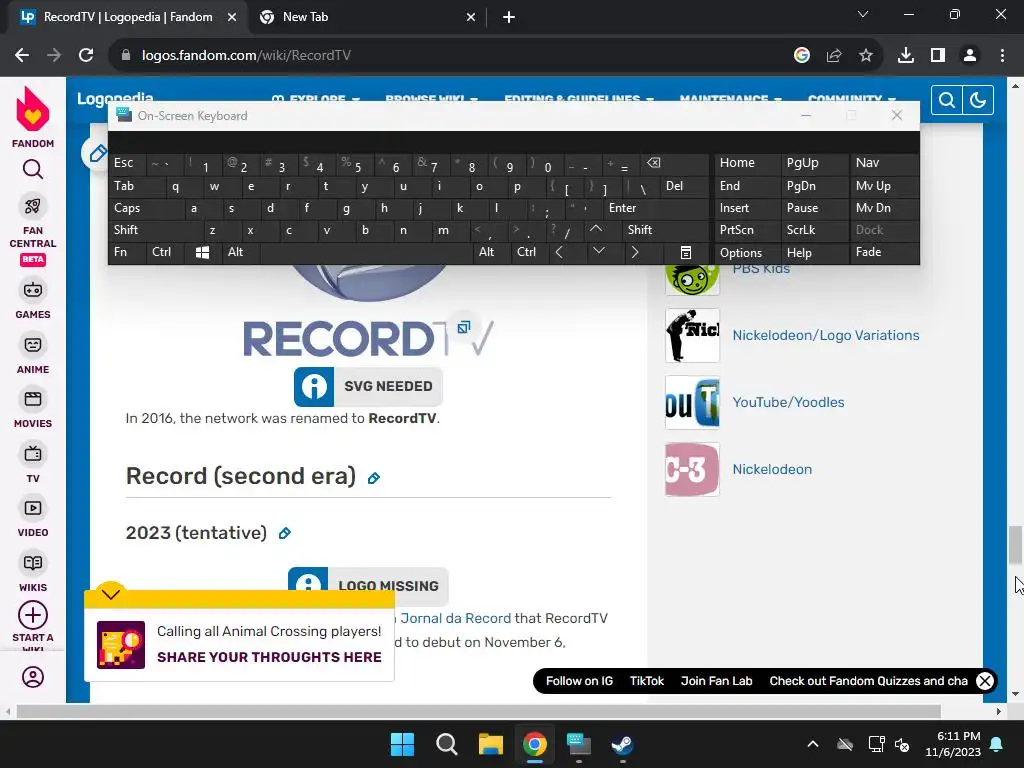This screenshot has height=768, width=1024.
Task: Open Chrome three-dot menu
Action: tap(1002, 56)
